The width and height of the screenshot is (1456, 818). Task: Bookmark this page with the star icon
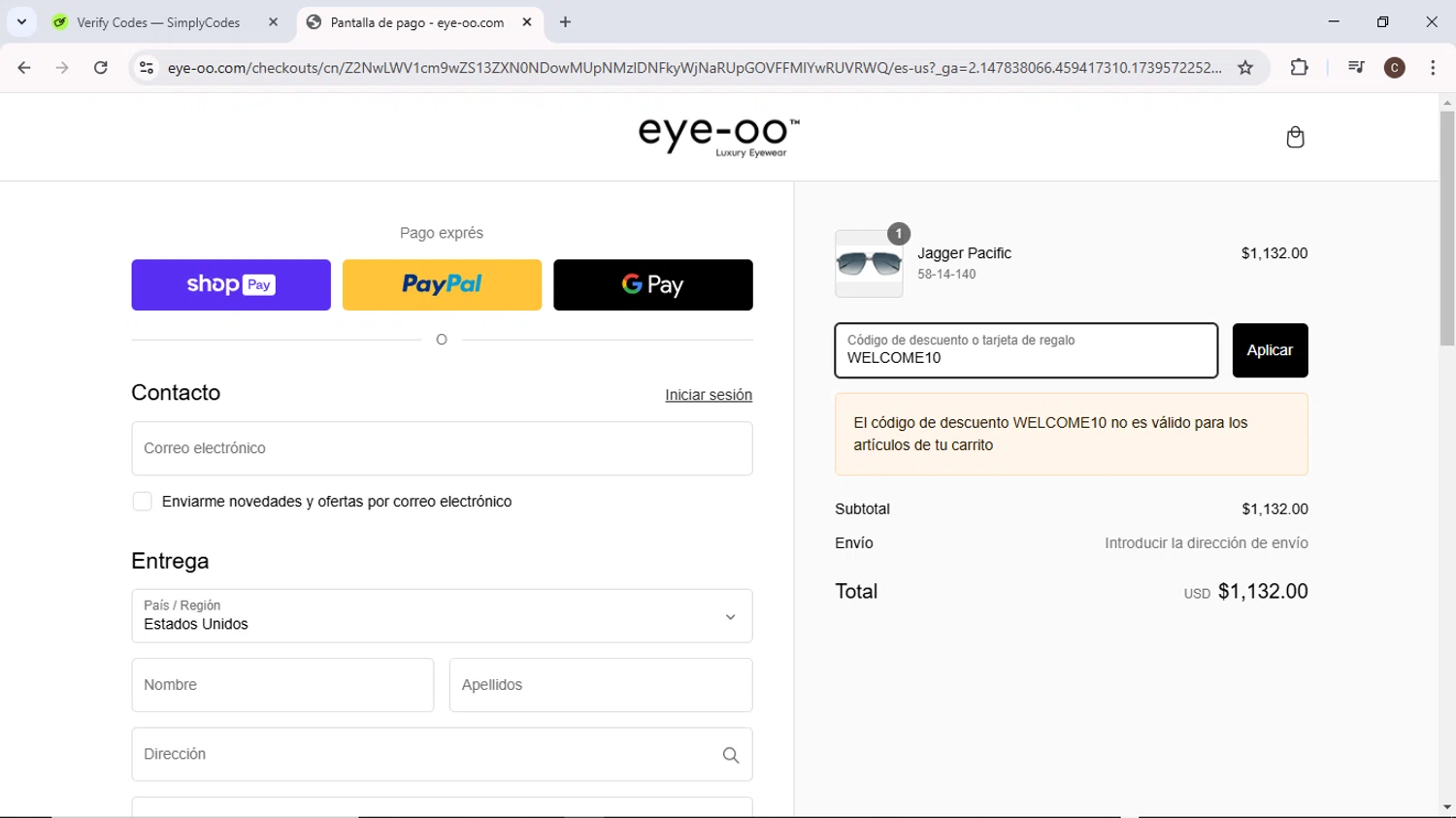(x=1245, y=68)
